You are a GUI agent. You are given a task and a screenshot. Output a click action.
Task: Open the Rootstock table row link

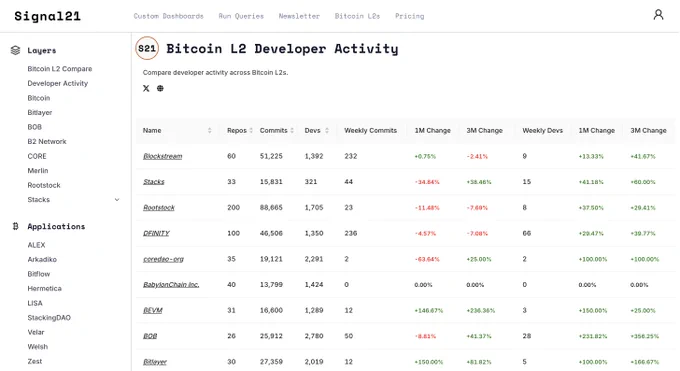coord(159,207)
